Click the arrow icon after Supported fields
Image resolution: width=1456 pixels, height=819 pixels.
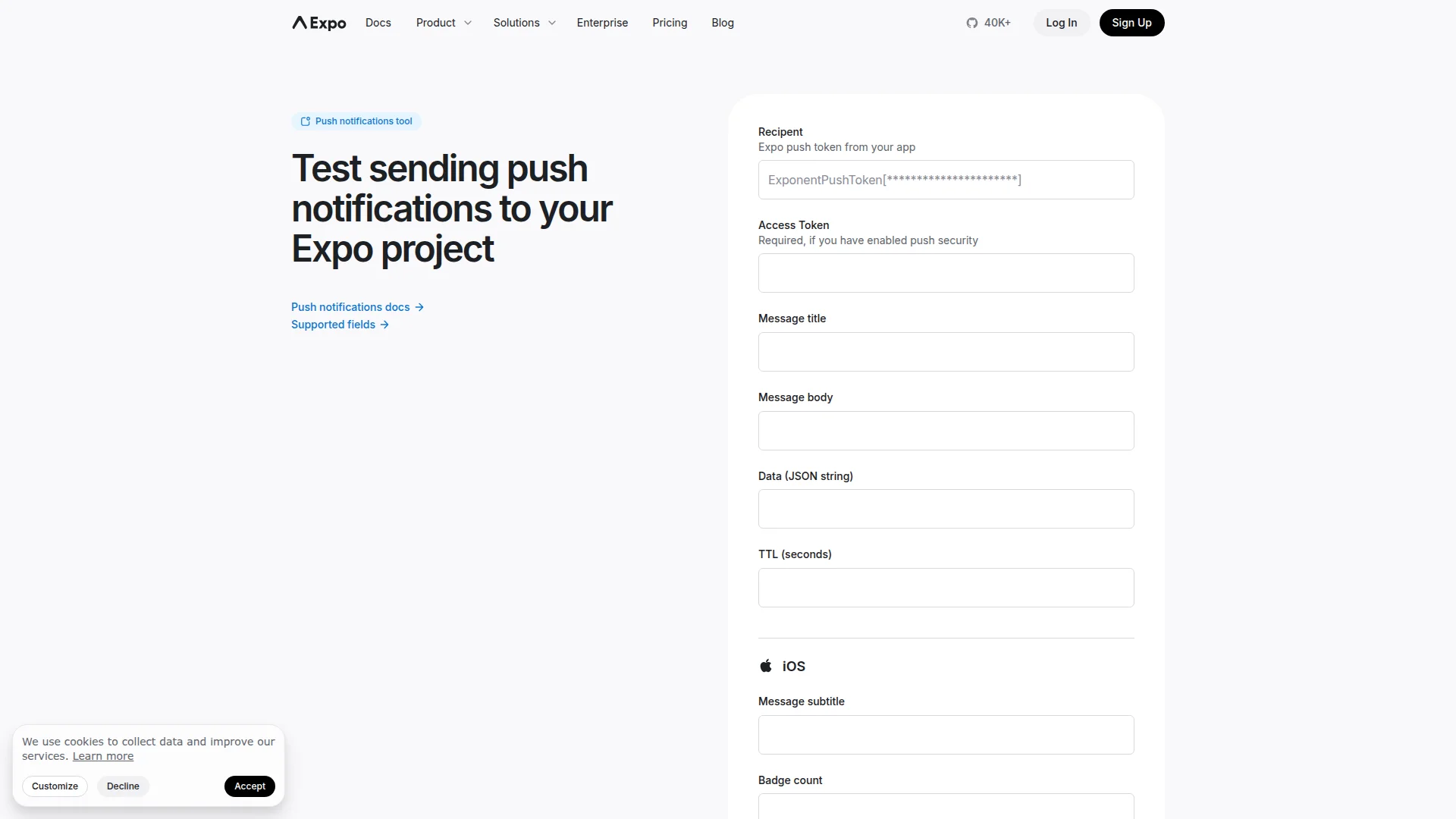tap(385, 325)
